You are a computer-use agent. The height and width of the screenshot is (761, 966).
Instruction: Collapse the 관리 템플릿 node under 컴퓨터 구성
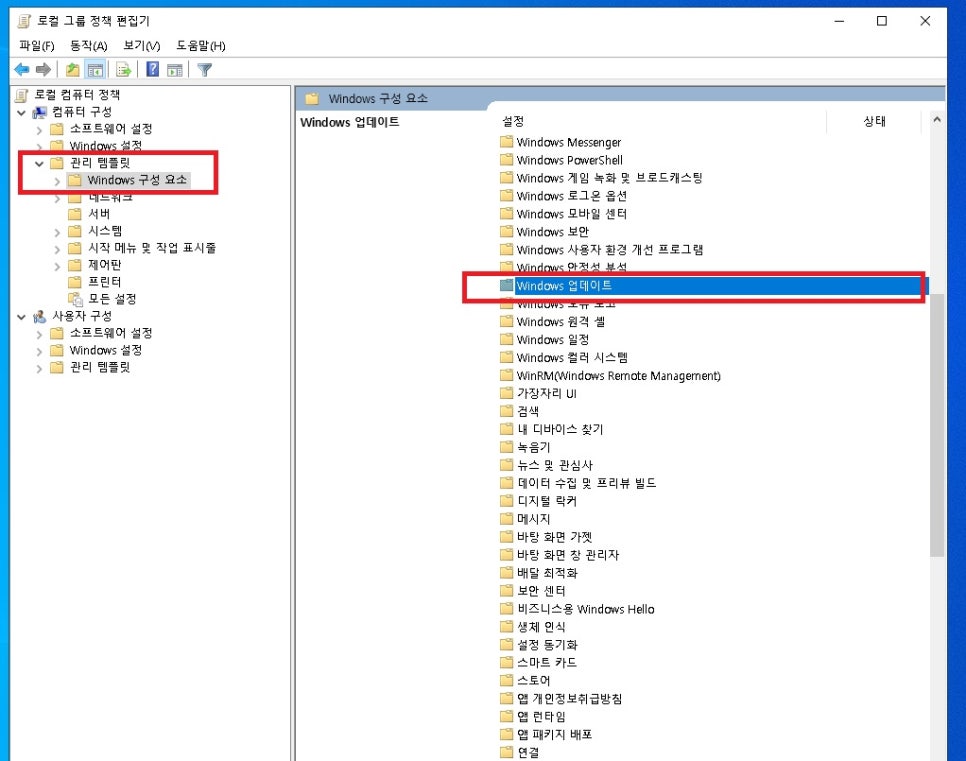coord(39,164)
